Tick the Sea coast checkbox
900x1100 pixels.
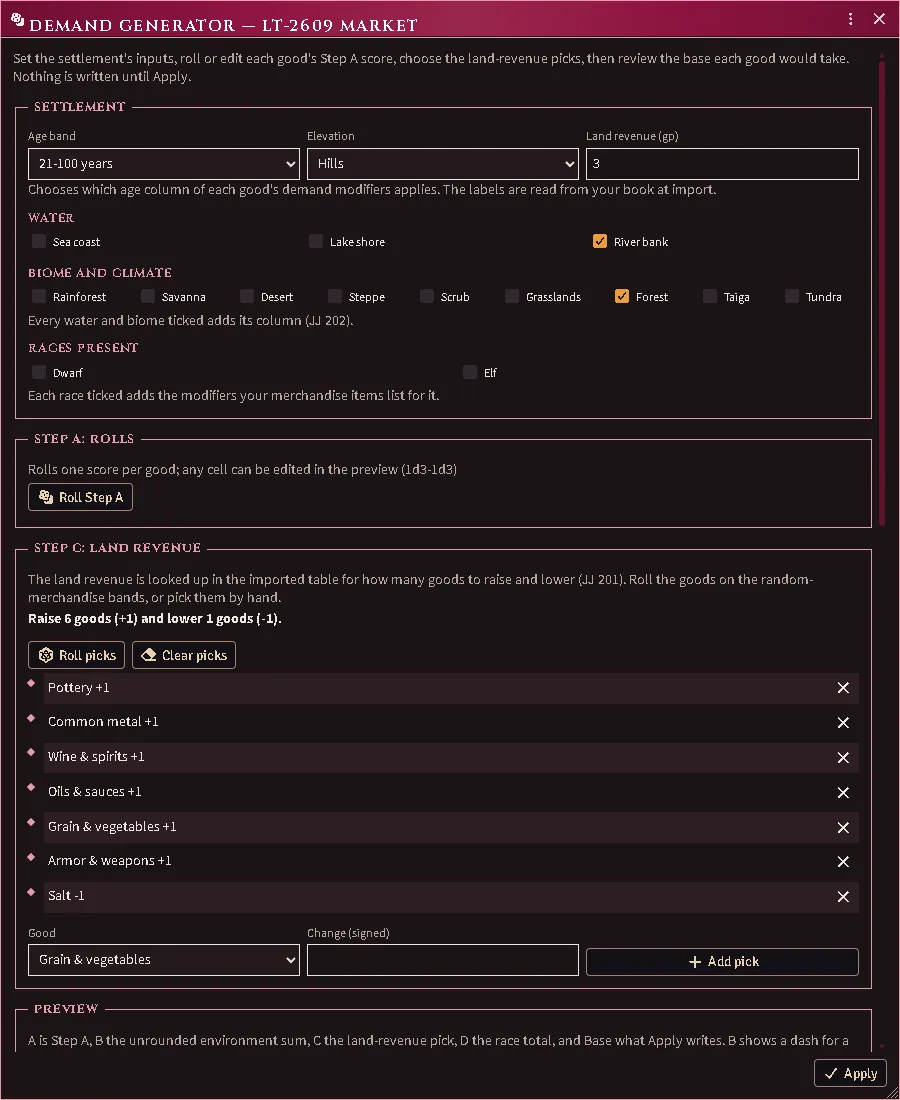tap(39, 241)
